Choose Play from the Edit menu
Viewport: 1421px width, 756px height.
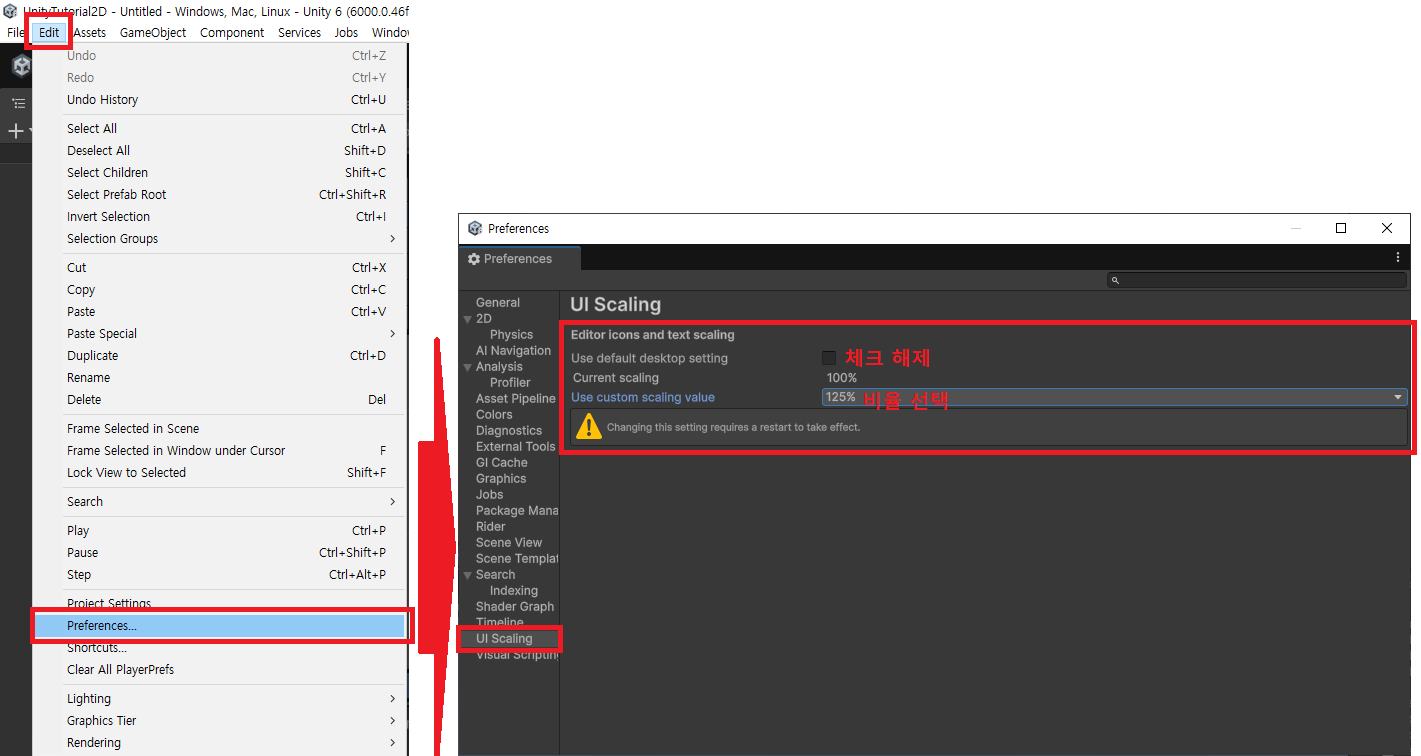pyautogui.click(x=220, y=531)
